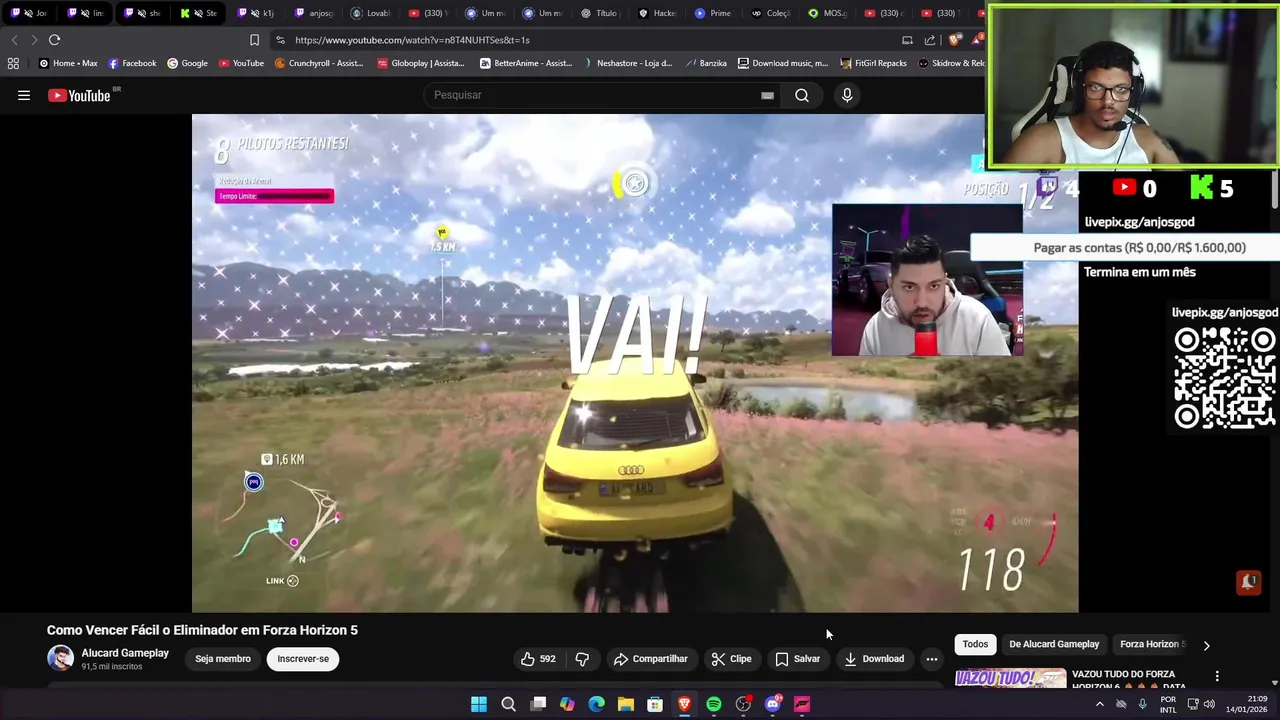Download the video with Download button

[874, 659]
